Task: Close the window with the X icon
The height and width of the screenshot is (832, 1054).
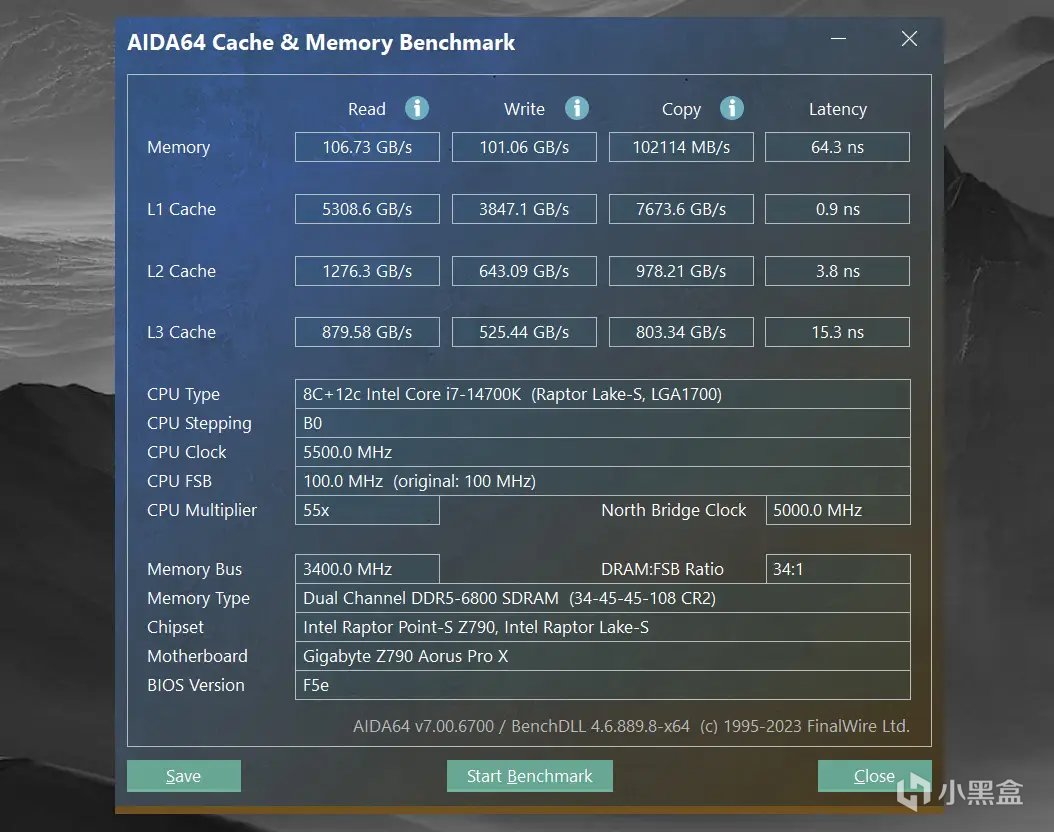Action: (909, 39)
